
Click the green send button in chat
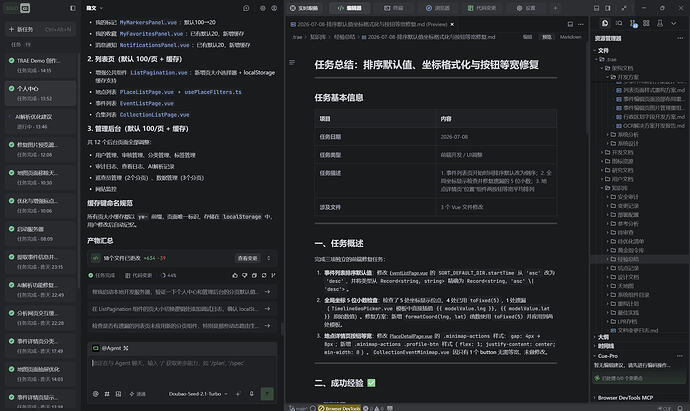pyautogui.click(x=267, y=394)
